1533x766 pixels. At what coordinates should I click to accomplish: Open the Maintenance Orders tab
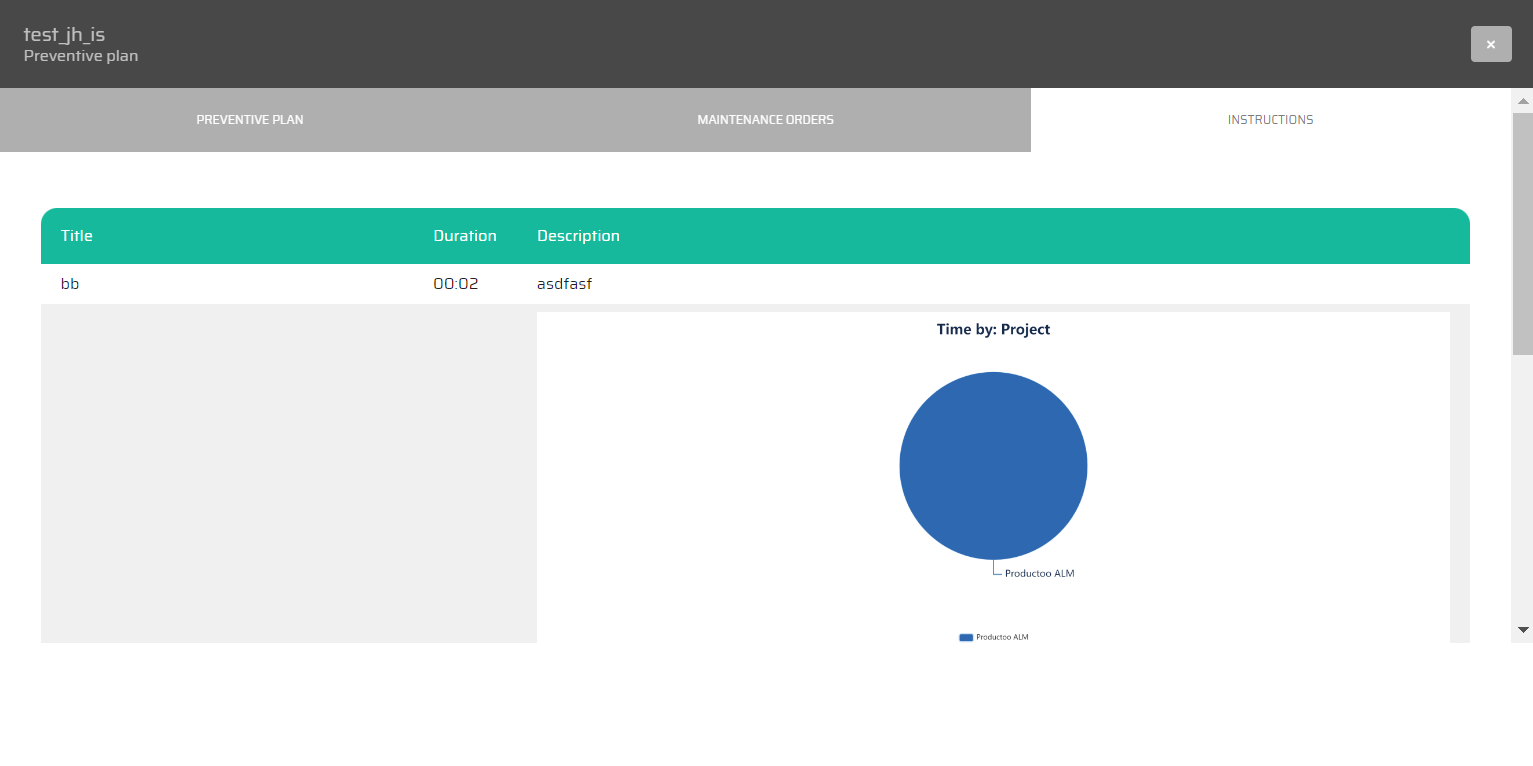[x=765, y=120]
